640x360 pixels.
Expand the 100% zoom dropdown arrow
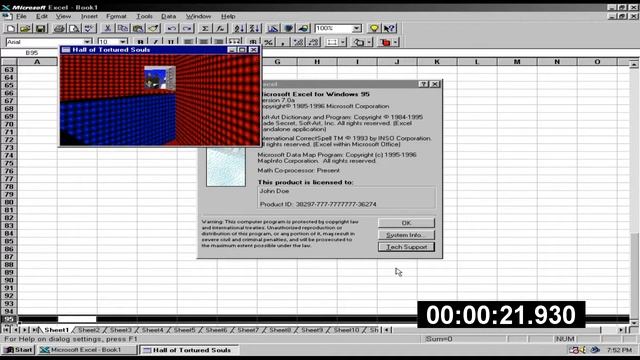pos(357,28)
